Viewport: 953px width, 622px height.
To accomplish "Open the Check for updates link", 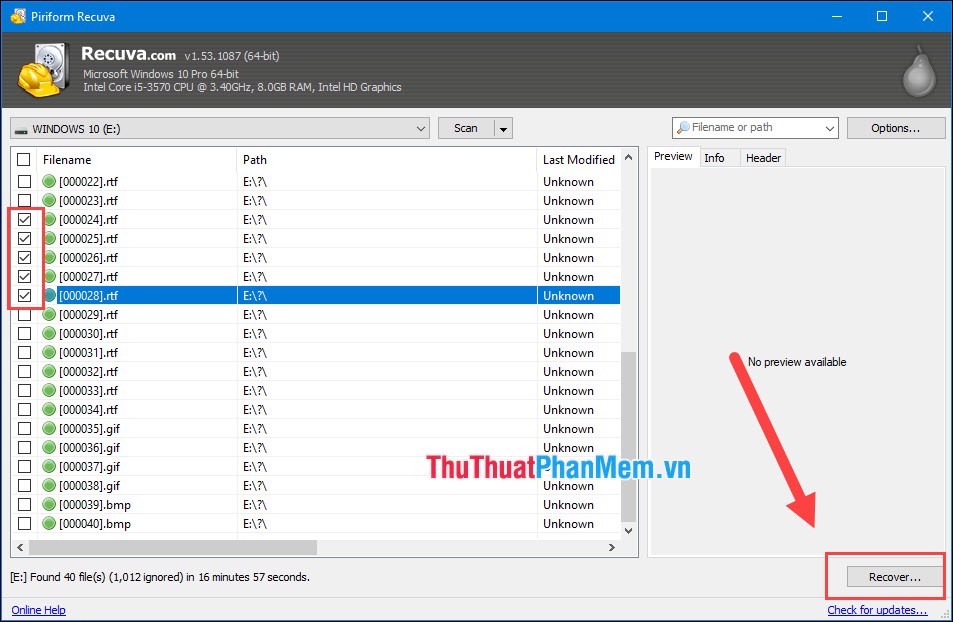I will click(877, 610).
